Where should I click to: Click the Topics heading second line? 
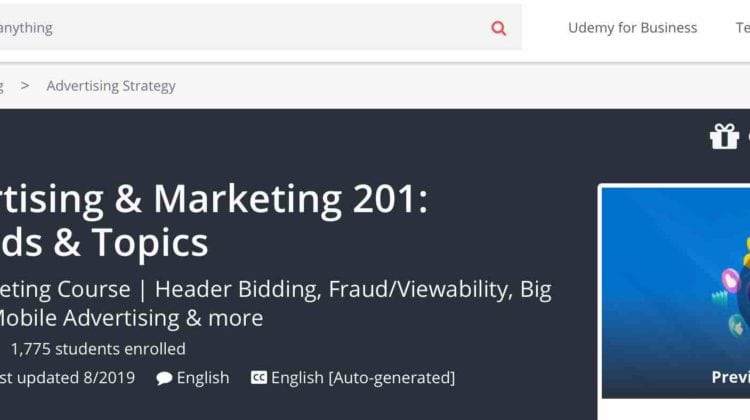coord(104,242)
